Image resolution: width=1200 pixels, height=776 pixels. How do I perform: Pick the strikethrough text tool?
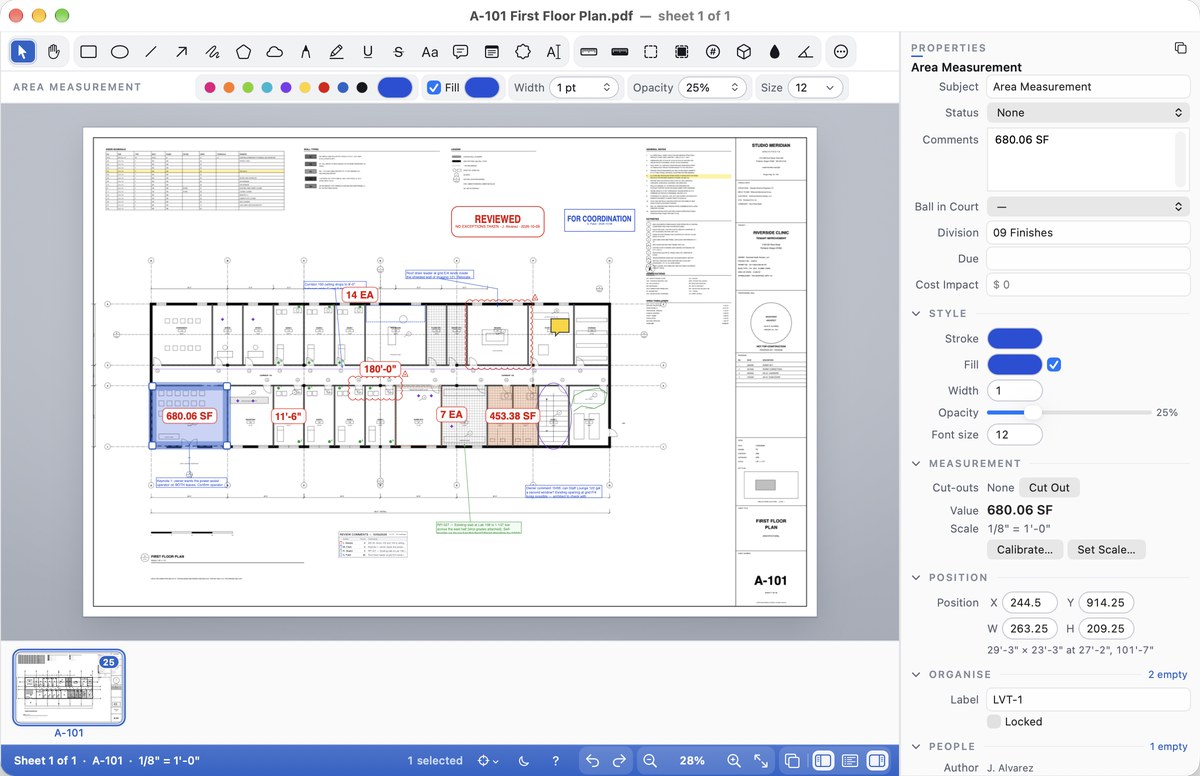point(398,51)
